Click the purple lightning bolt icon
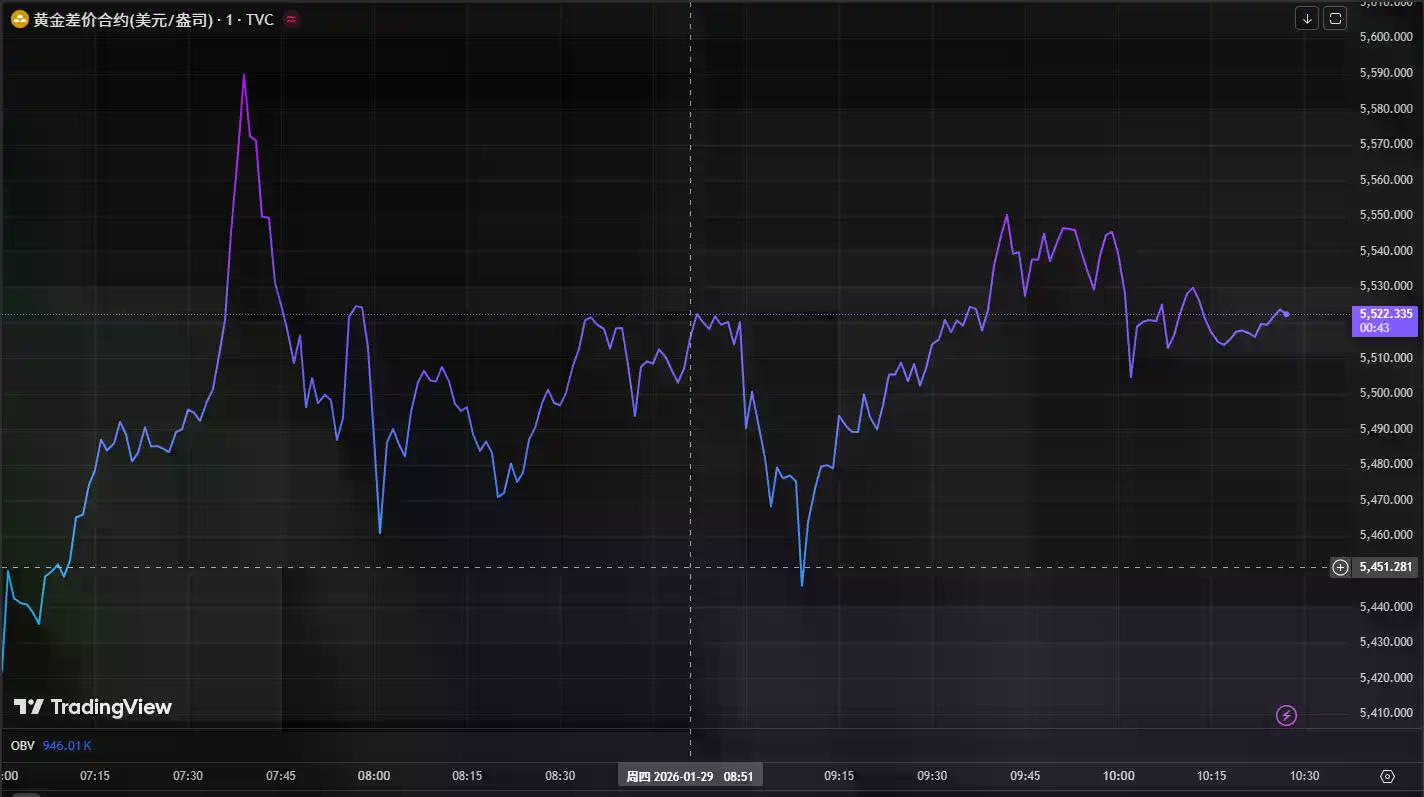 point(1287,715)
